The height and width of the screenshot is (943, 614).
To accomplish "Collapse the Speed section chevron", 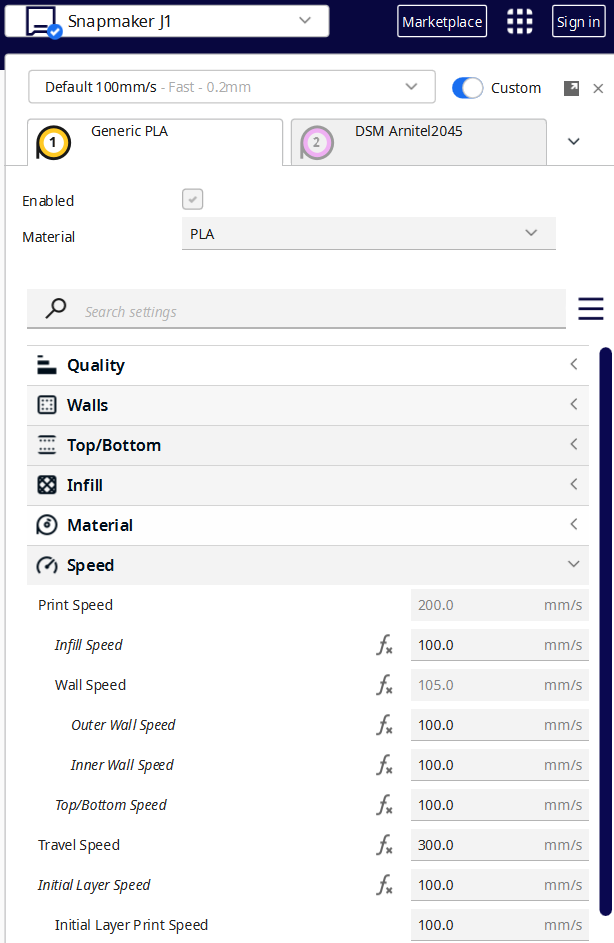I will [x=573, y=564].
